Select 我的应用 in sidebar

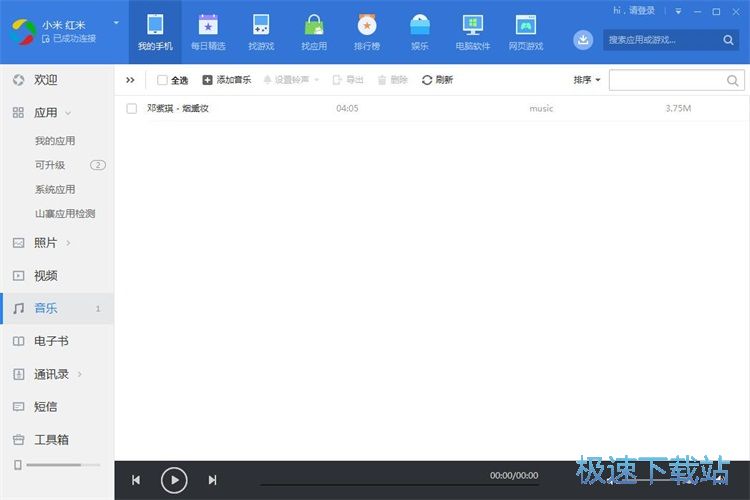(55, 141)
